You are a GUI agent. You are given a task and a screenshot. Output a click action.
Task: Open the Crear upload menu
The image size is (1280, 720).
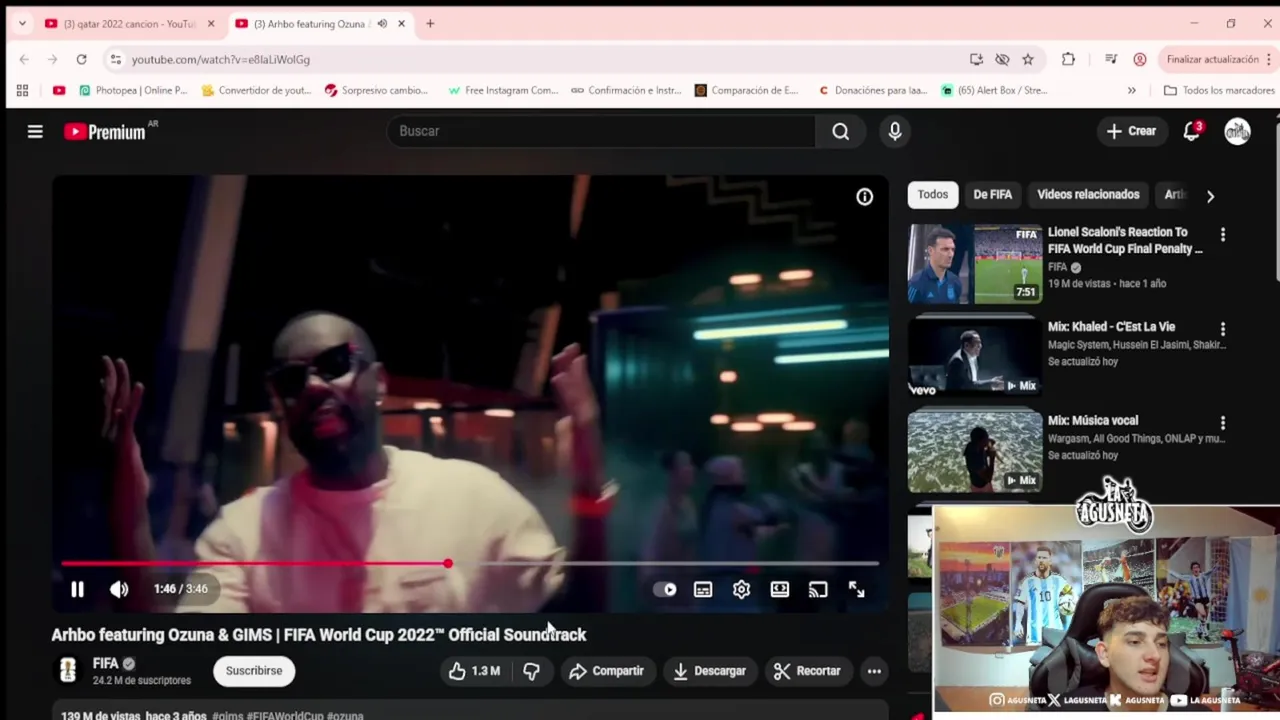pyautogui.click(x=1131, y=131)
